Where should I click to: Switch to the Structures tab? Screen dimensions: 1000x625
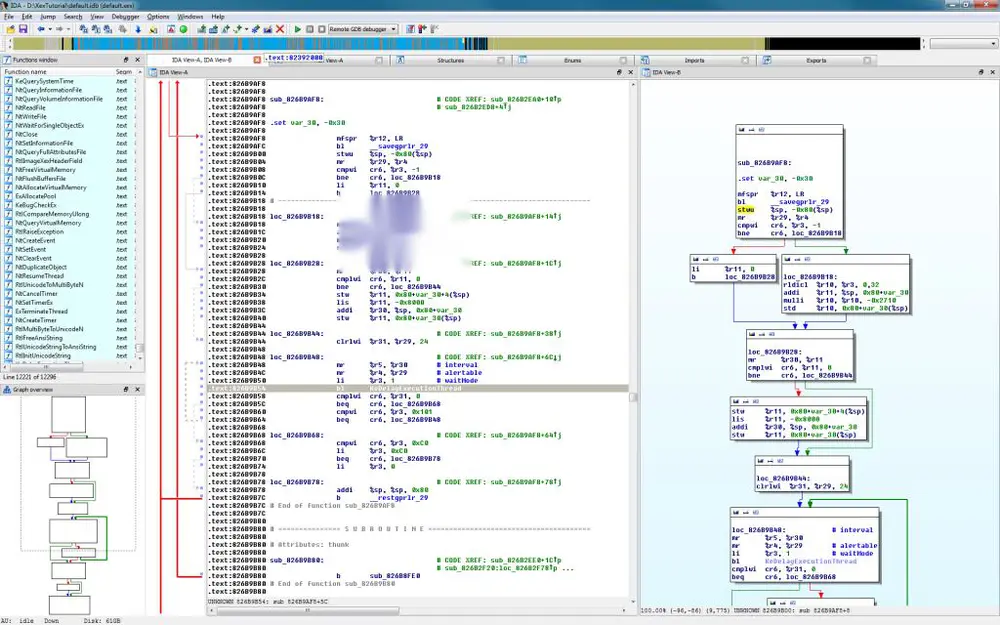[450, 60]
